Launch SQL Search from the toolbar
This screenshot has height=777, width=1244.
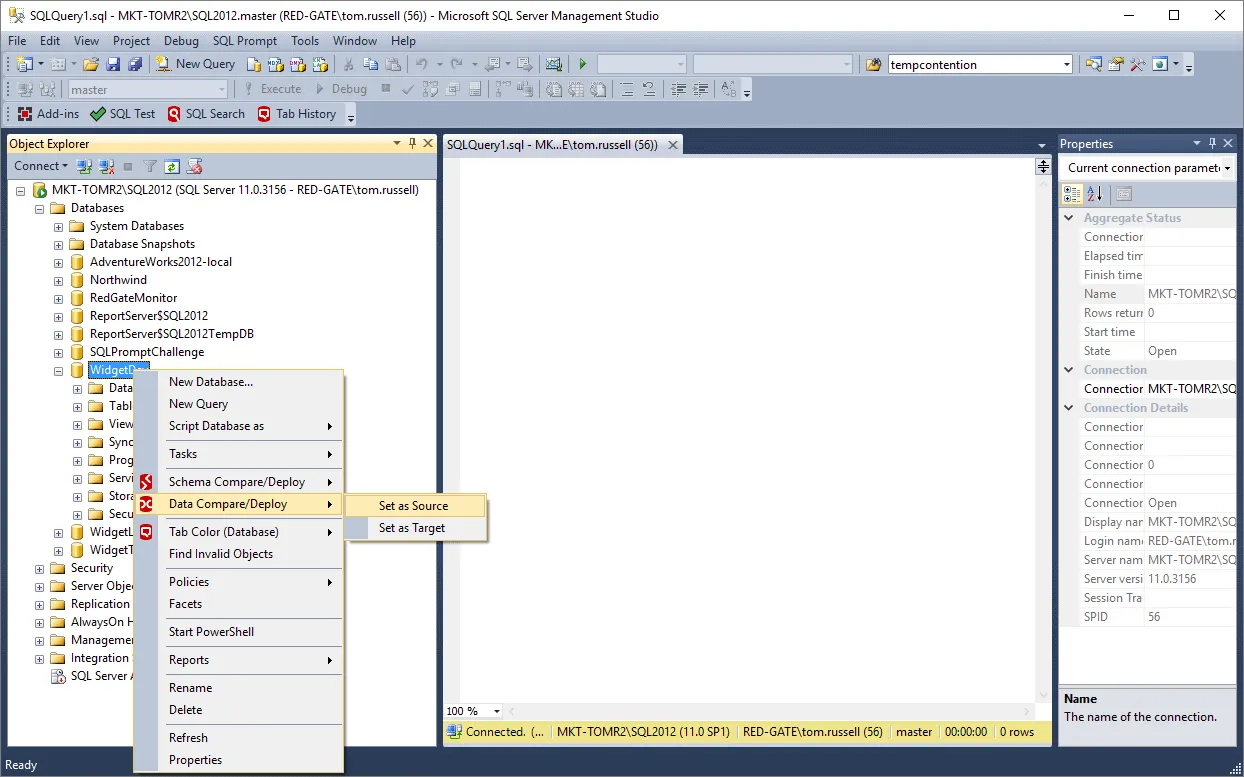point(206,113)
